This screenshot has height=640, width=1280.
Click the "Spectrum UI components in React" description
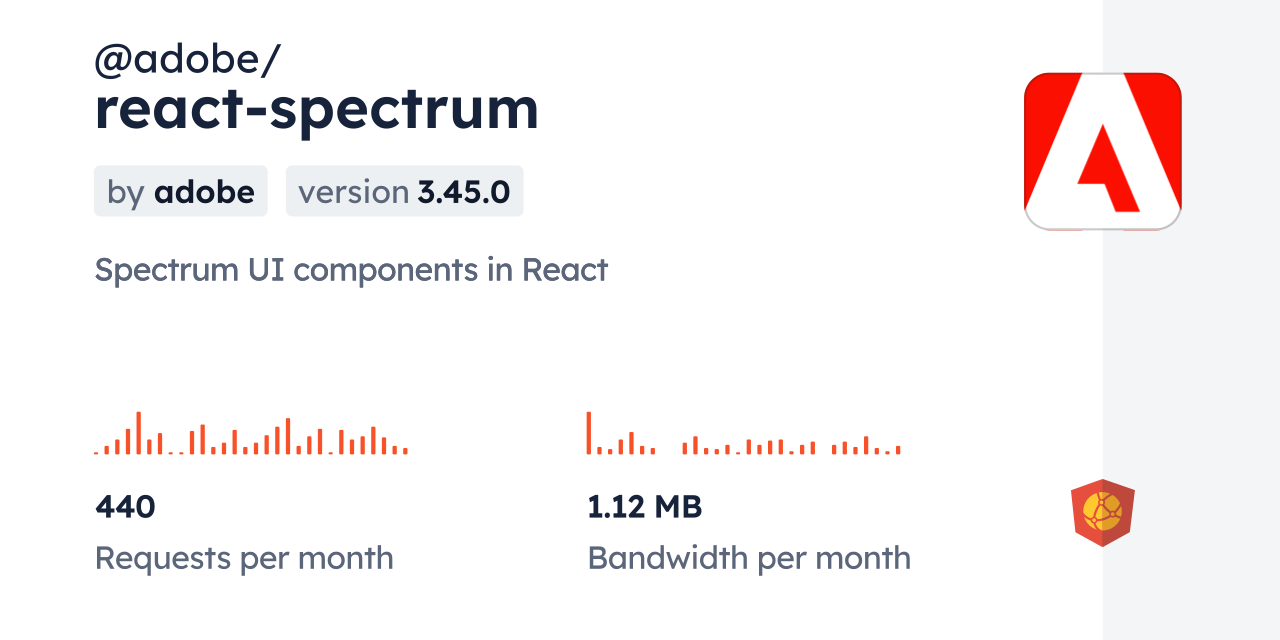[351, 270]
